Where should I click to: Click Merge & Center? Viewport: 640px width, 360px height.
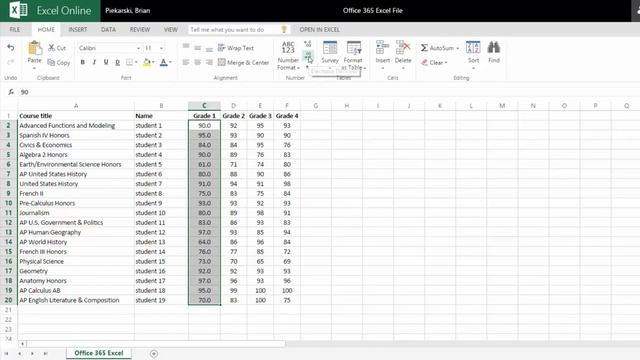pyautogui.click(x=243, y=62)
